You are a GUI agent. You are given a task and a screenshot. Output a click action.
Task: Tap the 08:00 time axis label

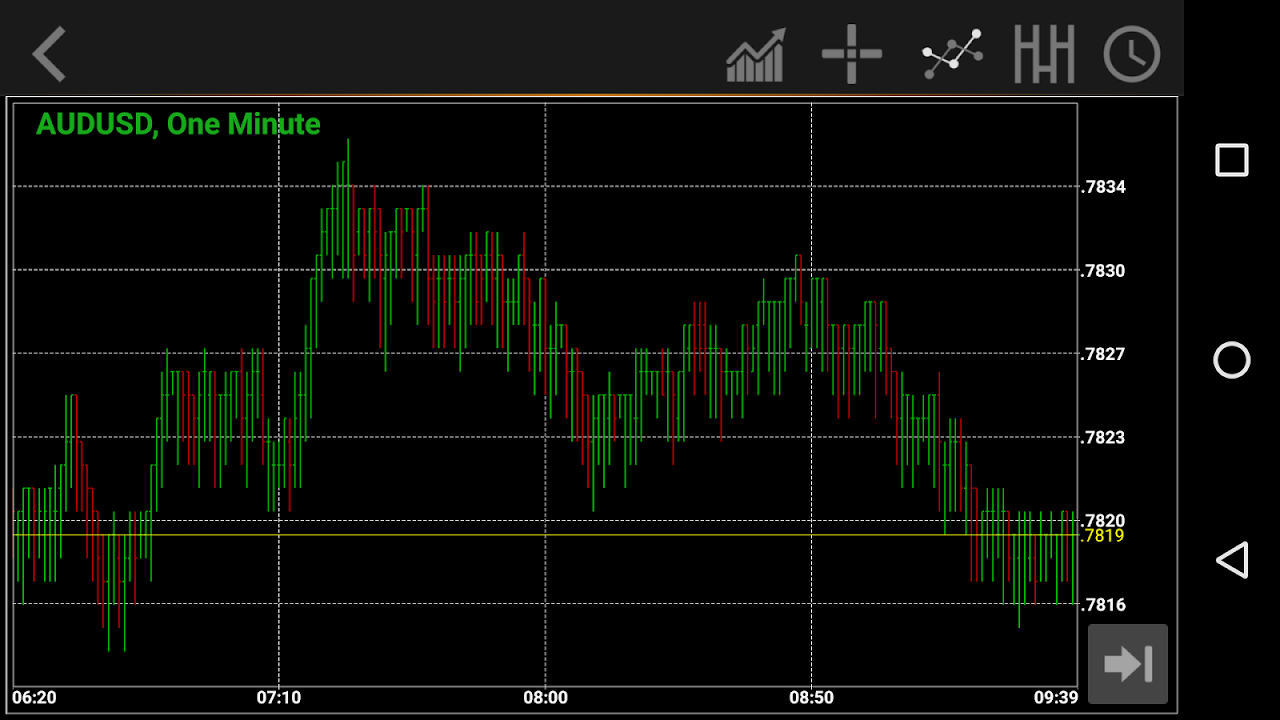(545, 698)
